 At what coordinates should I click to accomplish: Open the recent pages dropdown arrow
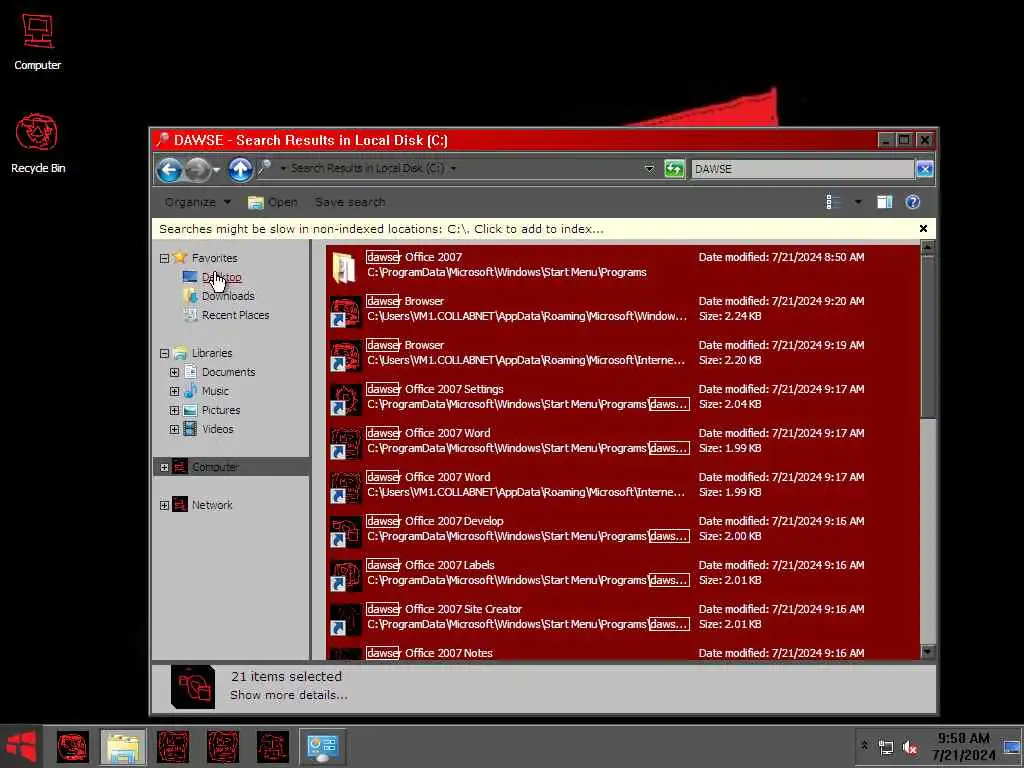(216, 170)
